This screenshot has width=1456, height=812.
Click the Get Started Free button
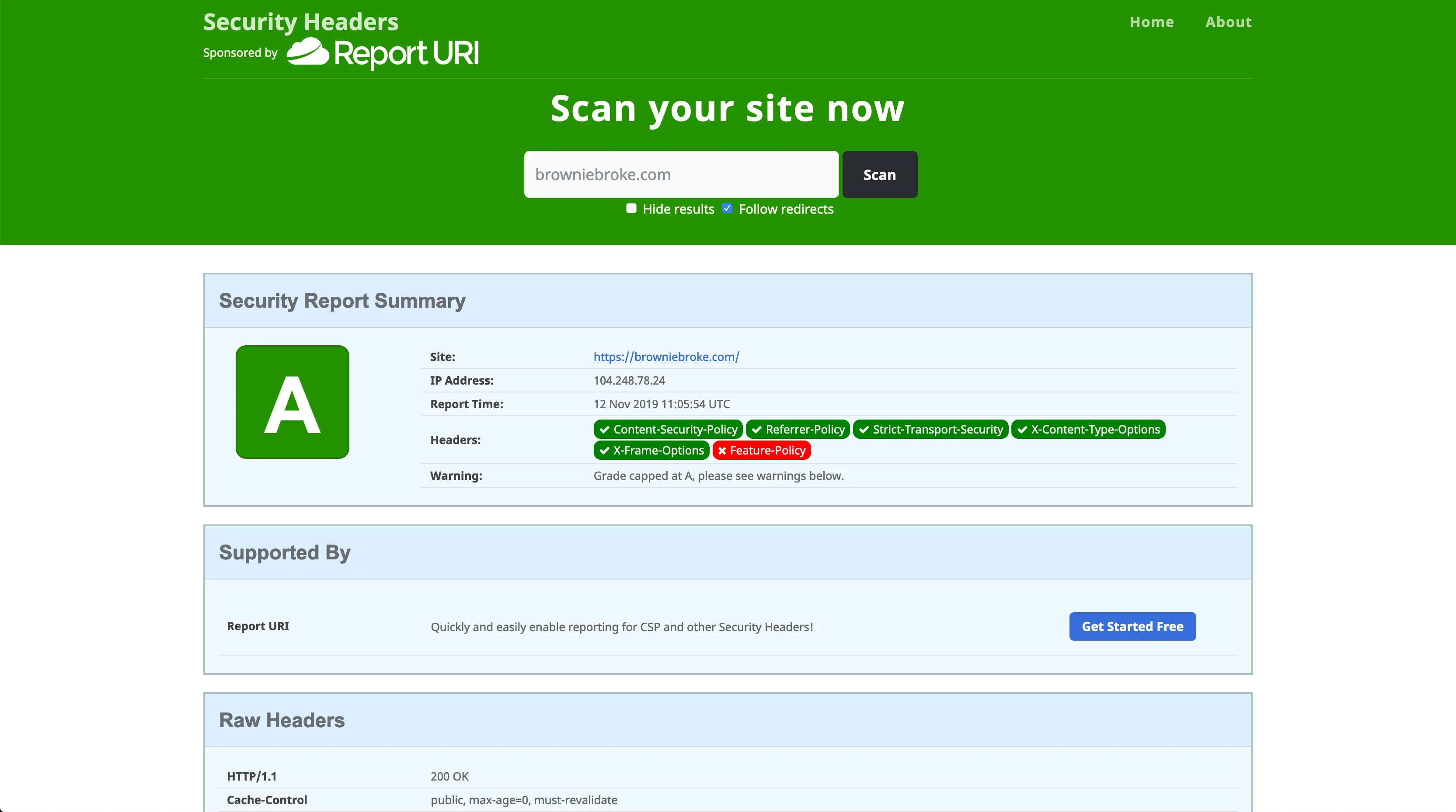point(1132,626)
